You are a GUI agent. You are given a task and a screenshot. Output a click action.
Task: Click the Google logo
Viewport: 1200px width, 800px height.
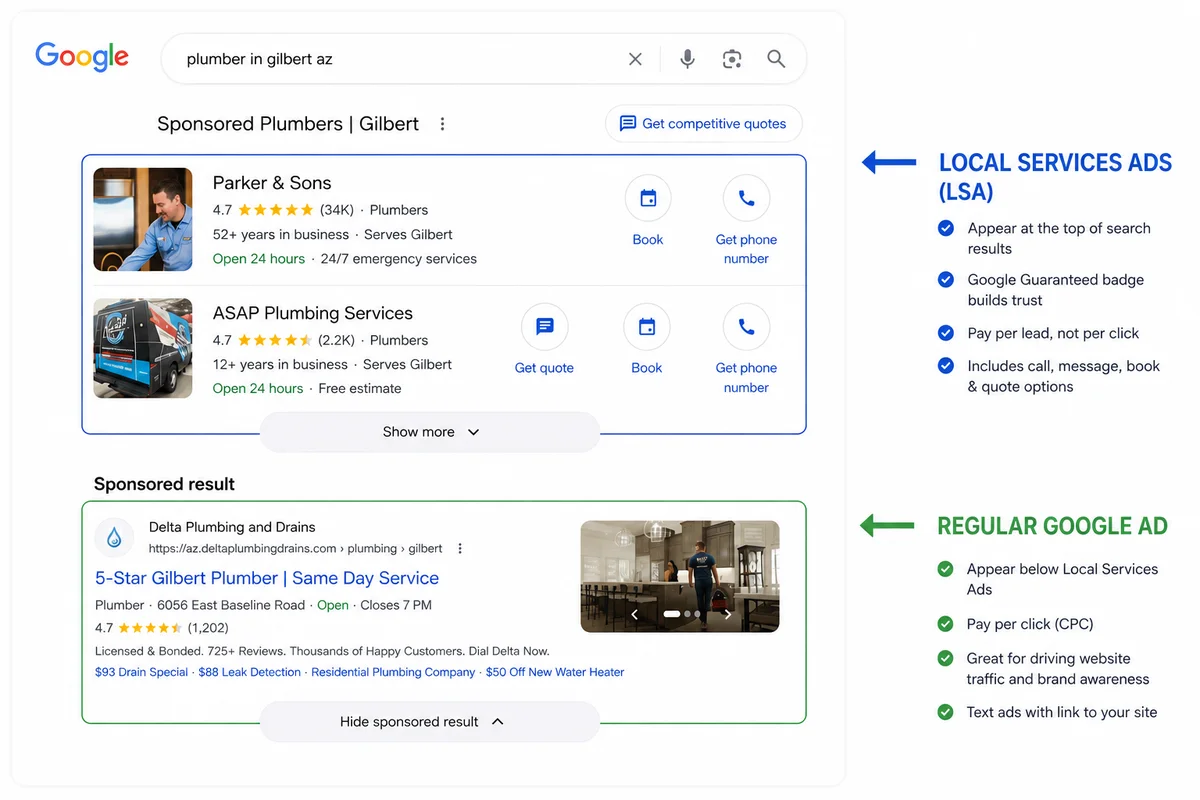[82, 57]
